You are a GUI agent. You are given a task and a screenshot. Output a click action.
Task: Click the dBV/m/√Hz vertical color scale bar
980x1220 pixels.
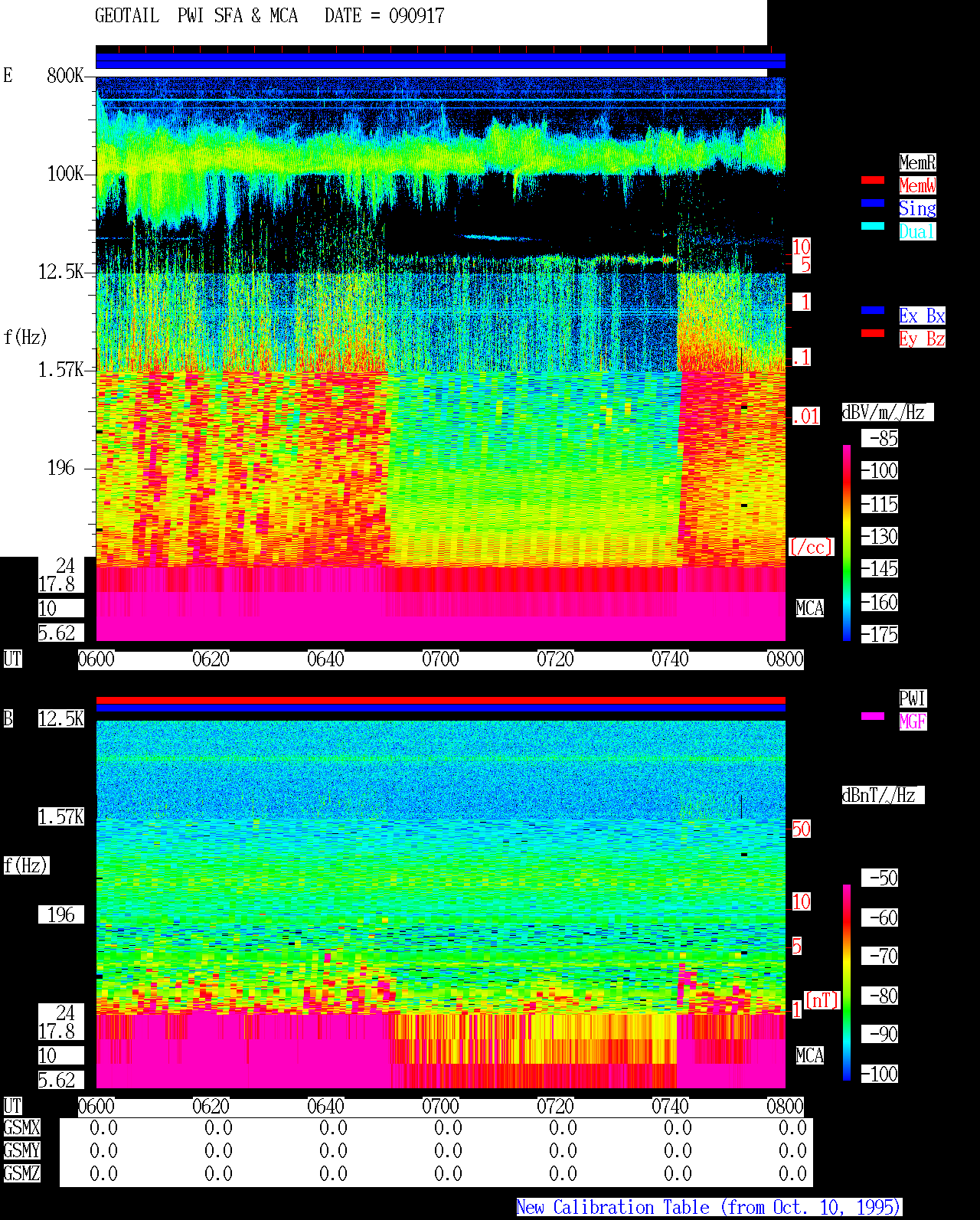(847, 542)
